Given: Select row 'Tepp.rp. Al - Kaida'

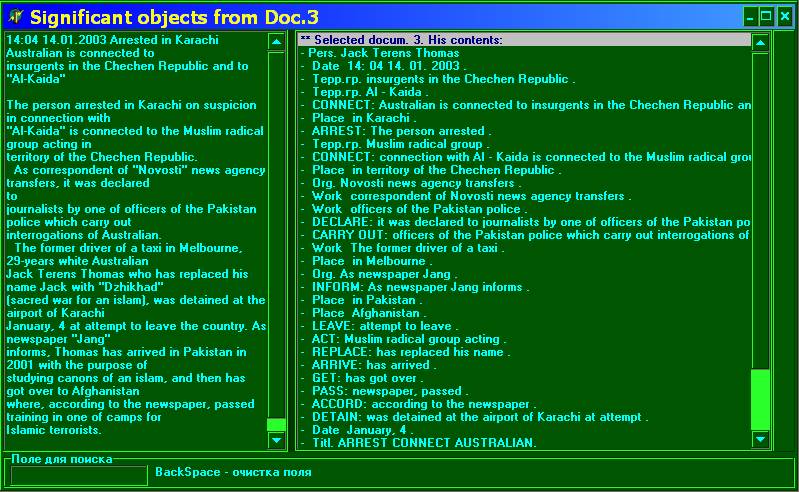Looking at the screenshot, I should (524, 92).
